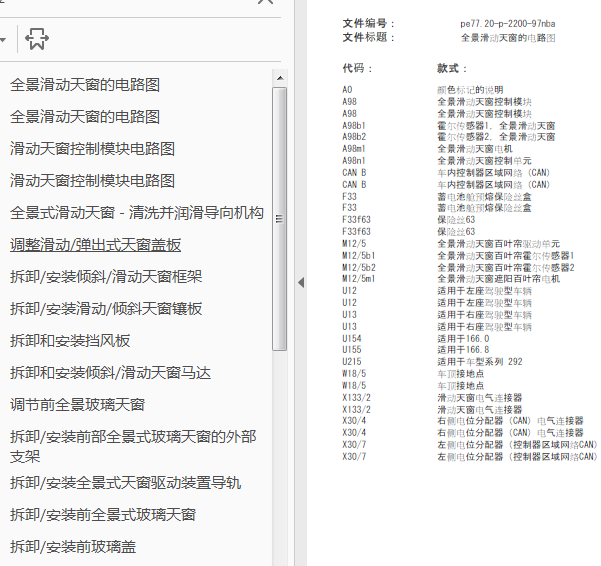Open 调节前全景玻璃天窗 bookmark
Image resolution: width=601 pixels, height=566 pixels.
[77, 405]
